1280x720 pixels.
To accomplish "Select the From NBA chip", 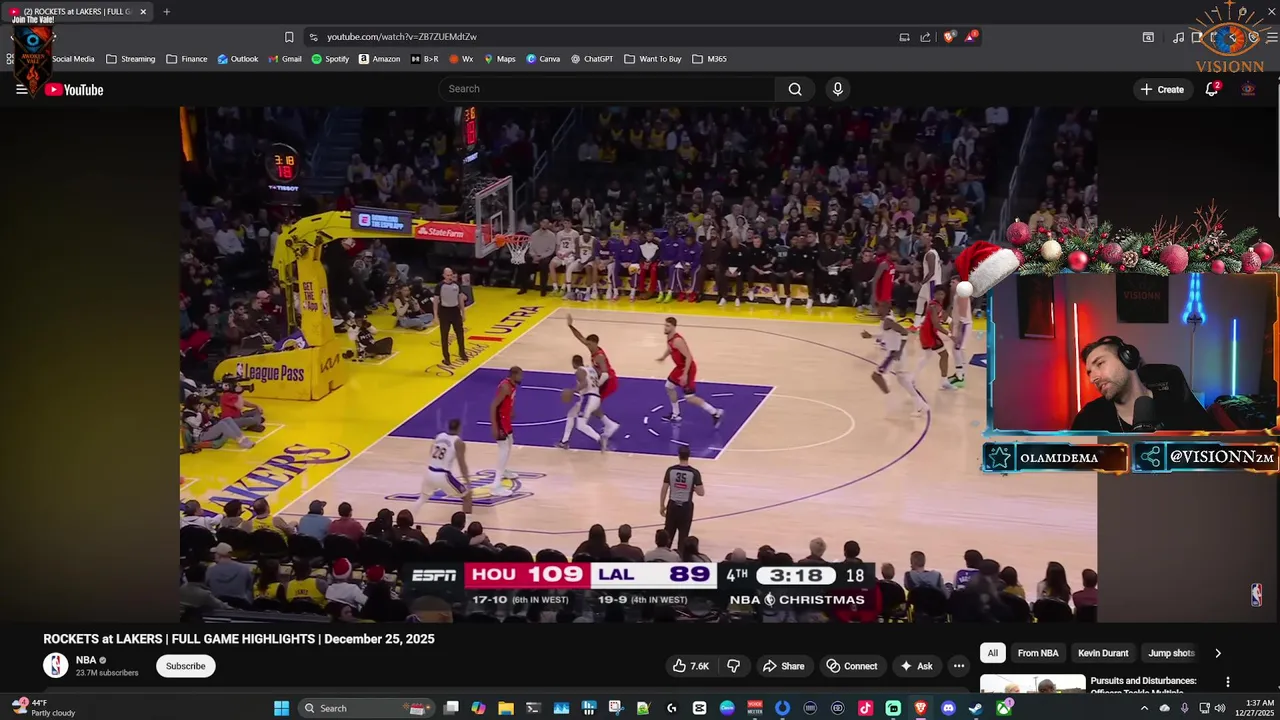I will [x=1037, y=653].
